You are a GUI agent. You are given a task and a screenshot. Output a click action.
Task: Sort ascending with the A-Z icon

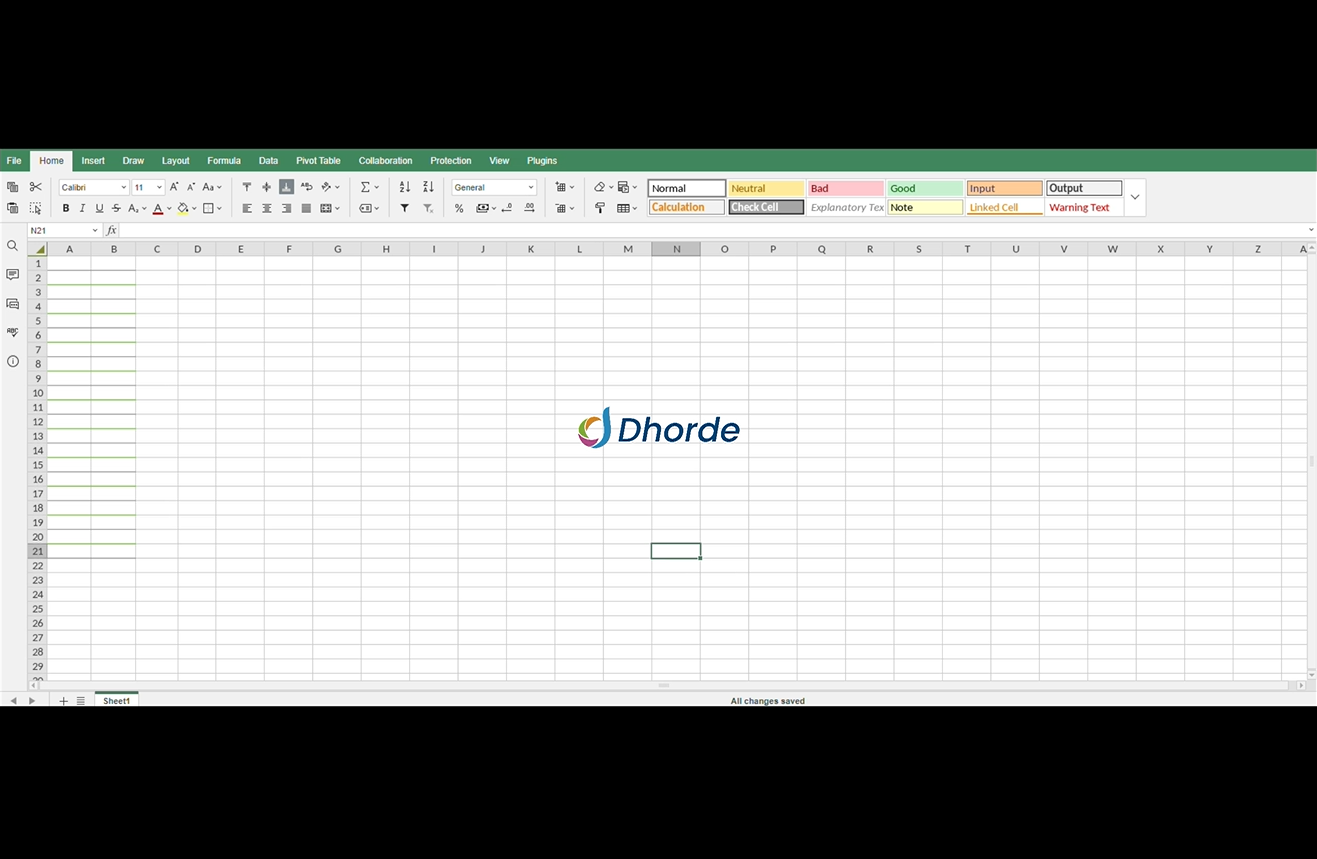pyautogui.click(x=404, y=187)
